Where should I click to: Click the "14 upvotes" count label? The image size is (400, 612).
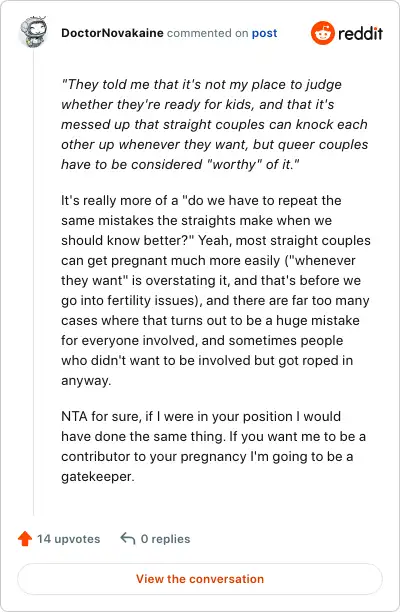[68, 539]
